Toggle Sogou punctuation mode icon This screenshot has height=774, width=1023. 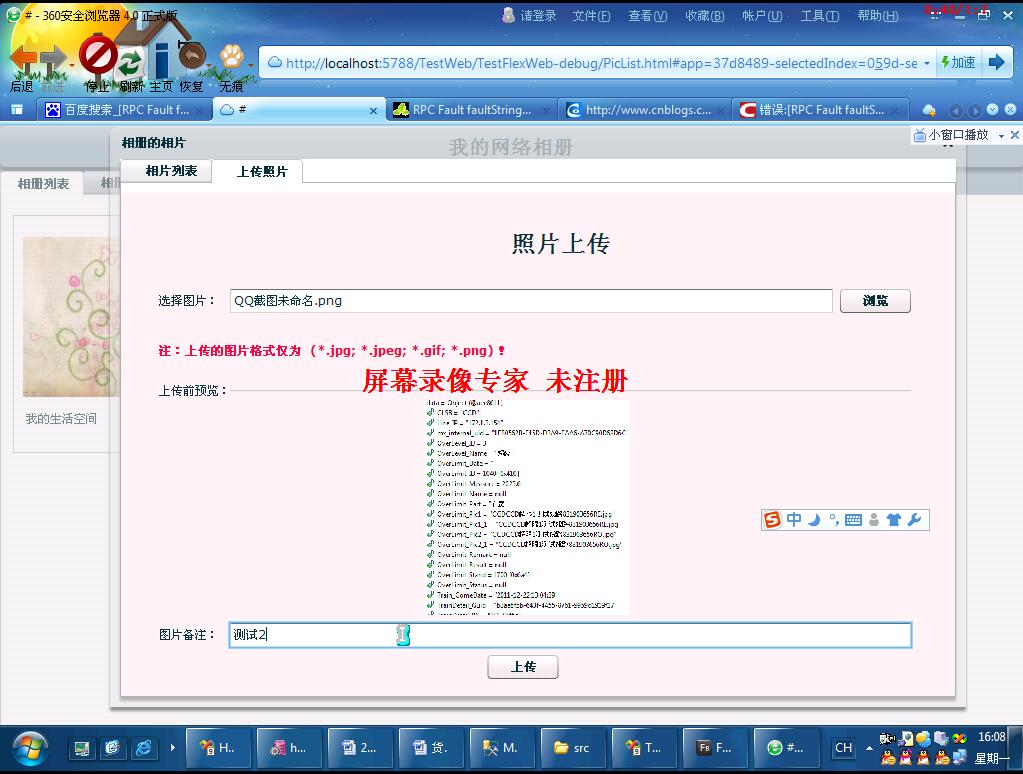point(833,520)
